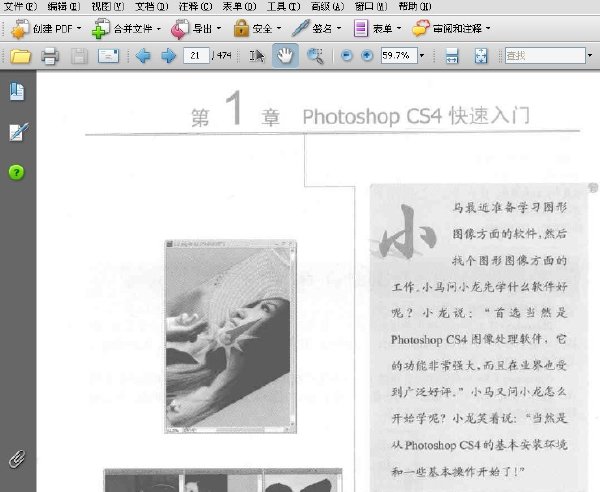Expand the 审阅和注释 dropdown arrow

[488, 28]
